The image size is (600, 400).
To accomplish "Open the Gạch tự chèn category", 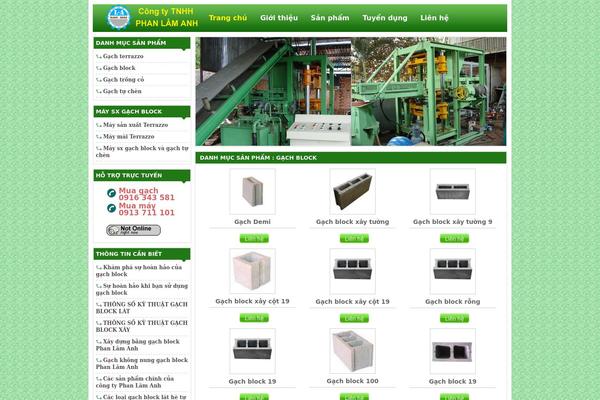I will tap(122, 91).
